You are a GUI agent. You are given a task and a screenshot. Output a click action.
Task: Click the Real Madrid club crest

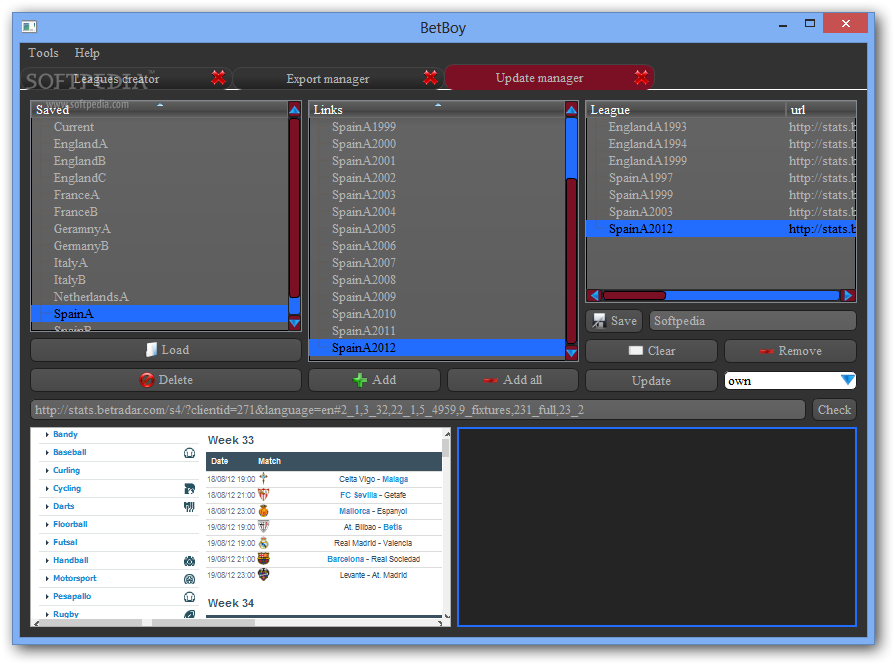click(x=264, y=542)
